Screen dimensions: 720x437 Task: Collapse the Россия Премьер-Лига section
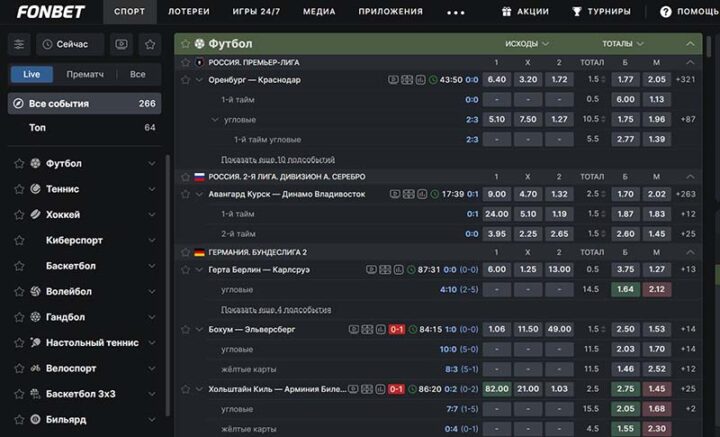click(690, 62)
